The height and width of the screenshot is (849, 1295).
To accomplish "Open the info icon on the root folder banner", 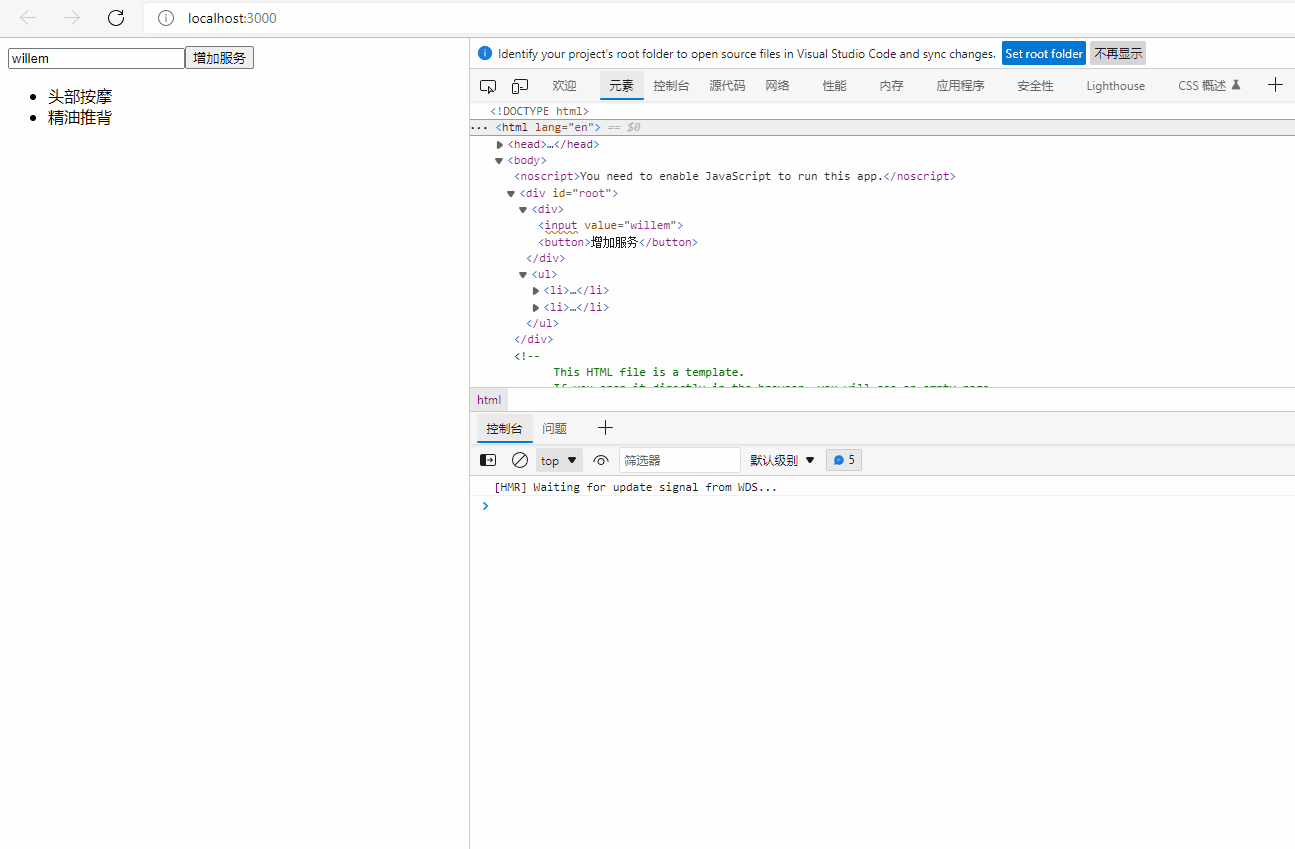I will pos(485,53).
